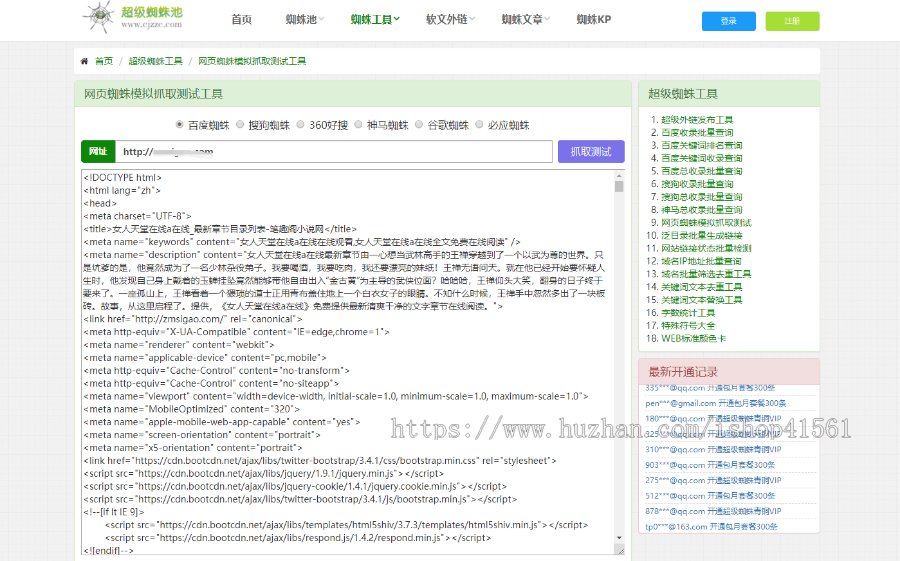Open 网页蜘蛛模拟抓取测试 in the sidebar
Image resolution: width=900 pixels, height=561 pixels.
click(706, 222)
